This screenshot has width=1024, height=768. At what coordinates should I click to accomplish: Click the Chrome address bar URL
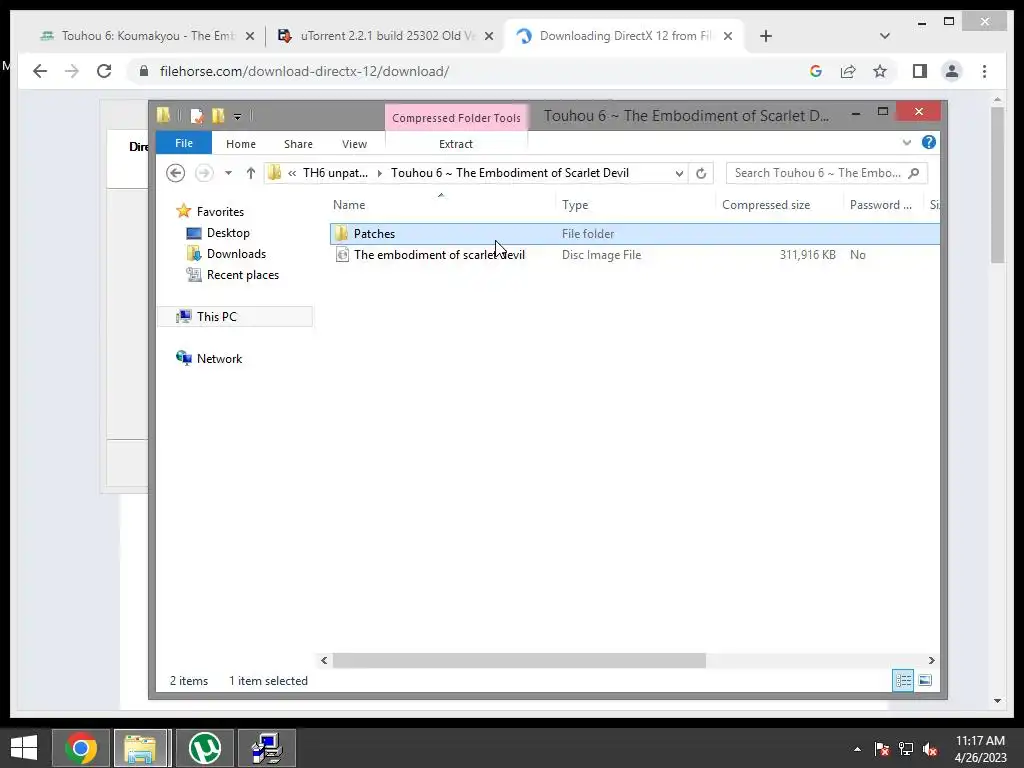coord(304,72)
